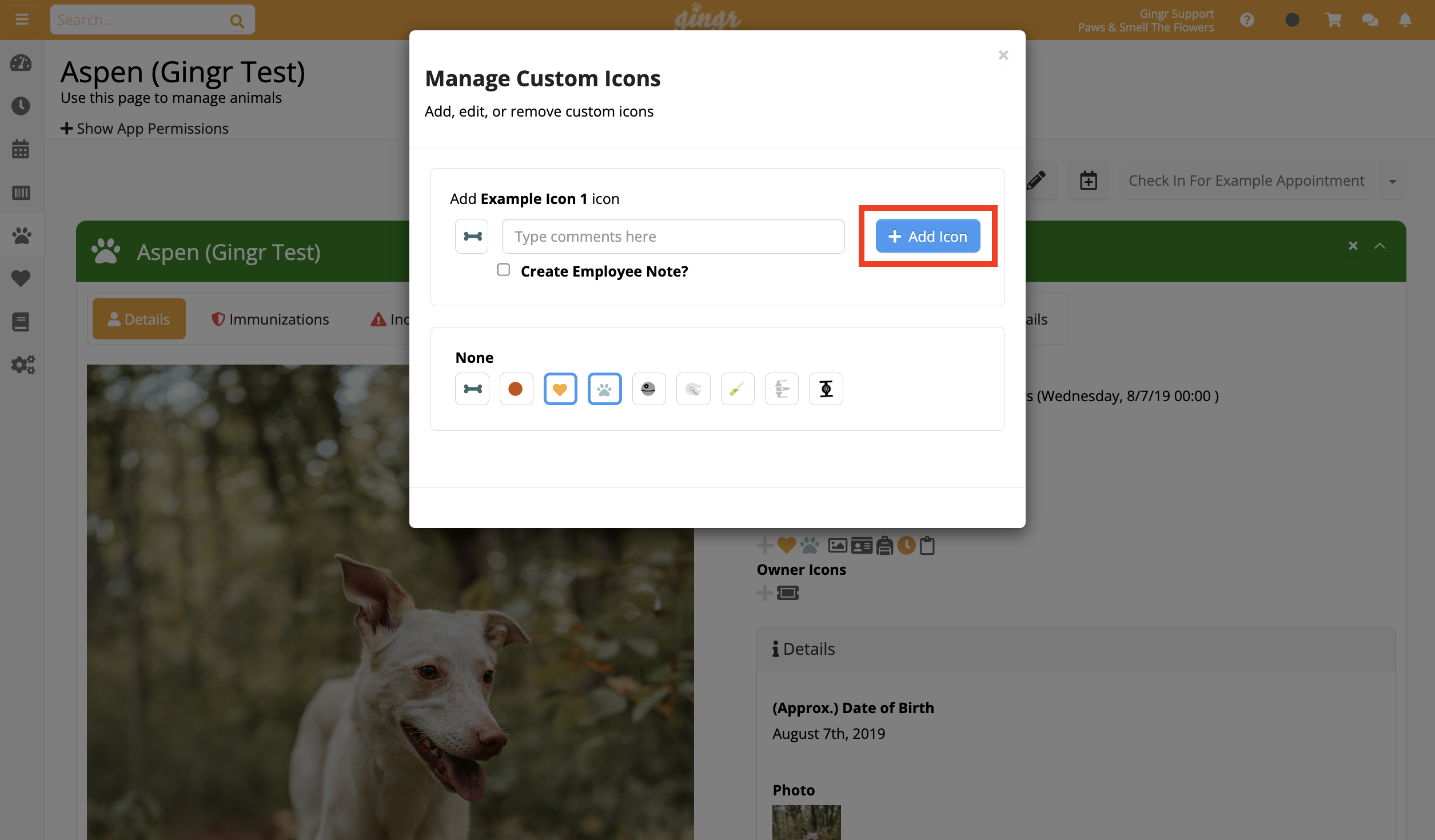Select the bone icon in the modal

tap(472, 389)
